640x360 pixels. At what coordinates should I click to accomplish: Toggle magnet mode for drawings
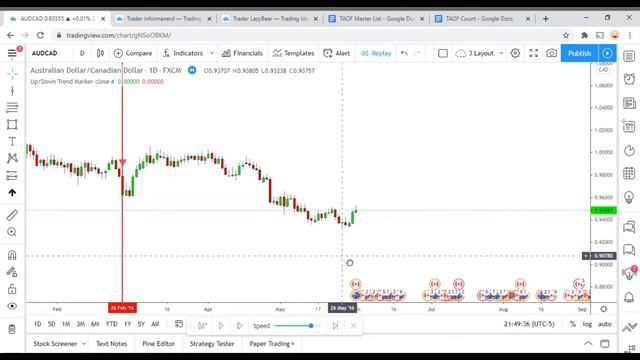[x=12, y=255]
